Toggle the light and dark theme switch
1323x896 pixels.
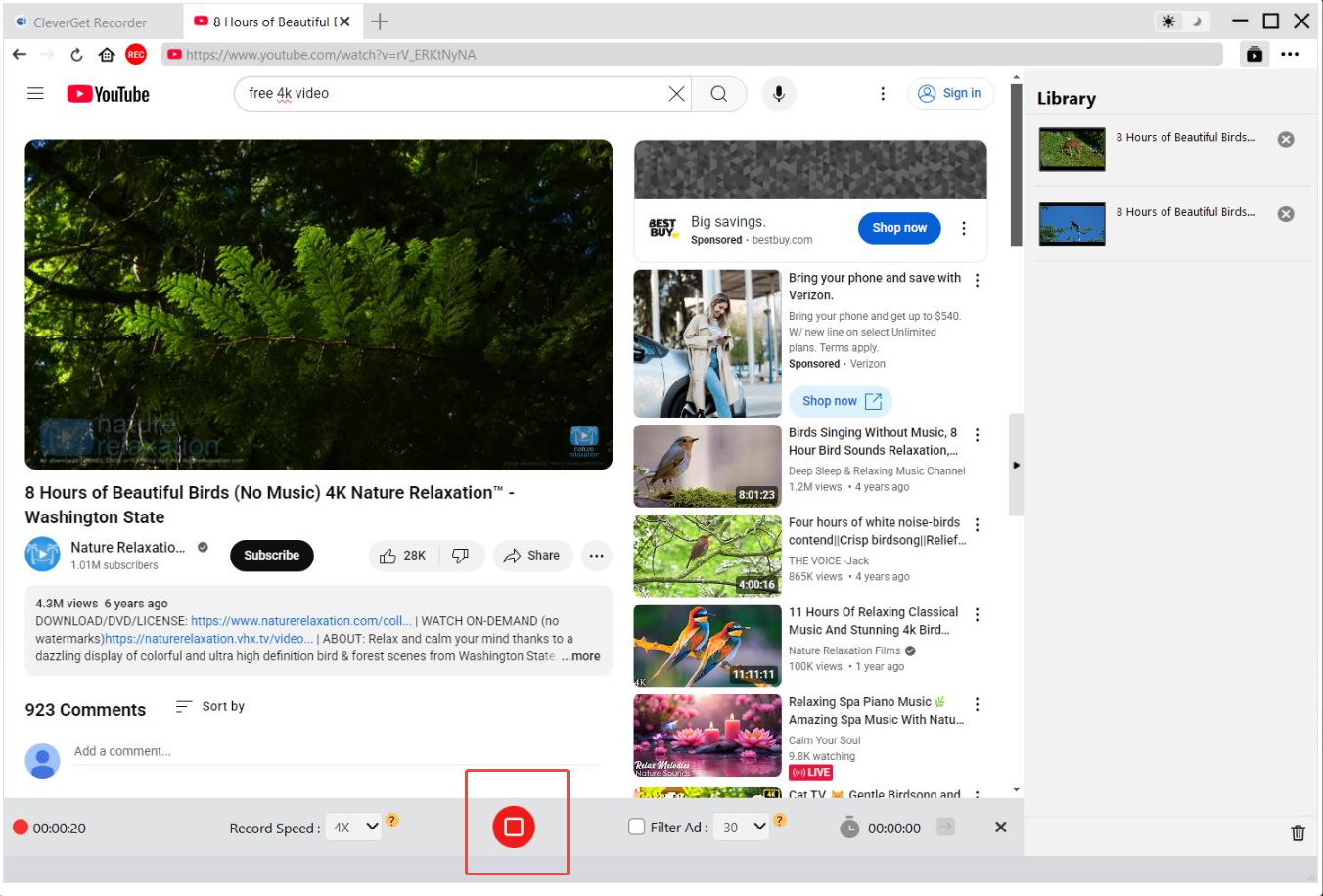coord(1181,22)
